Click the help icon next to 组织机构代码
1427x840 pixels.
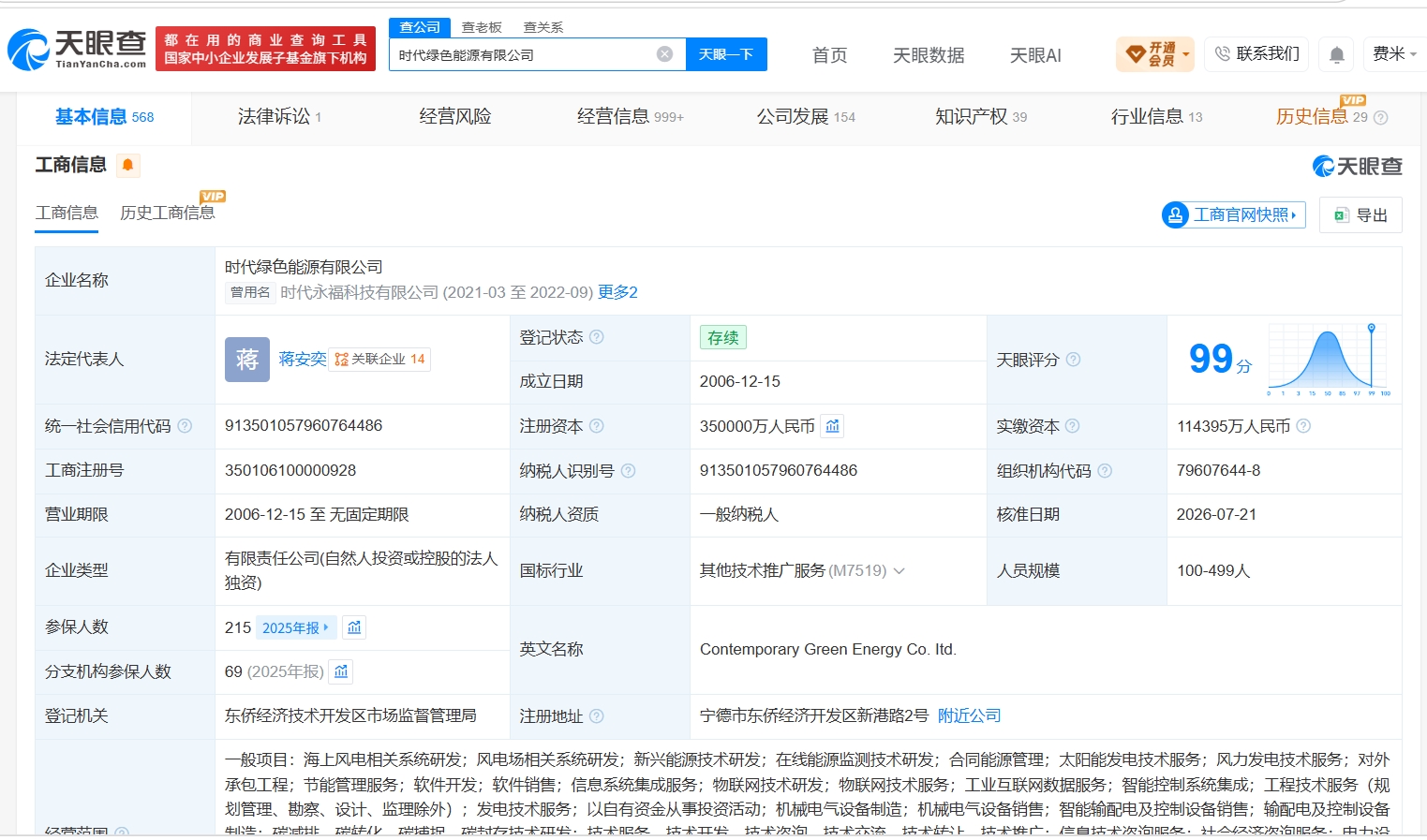tap(1105, 471)
